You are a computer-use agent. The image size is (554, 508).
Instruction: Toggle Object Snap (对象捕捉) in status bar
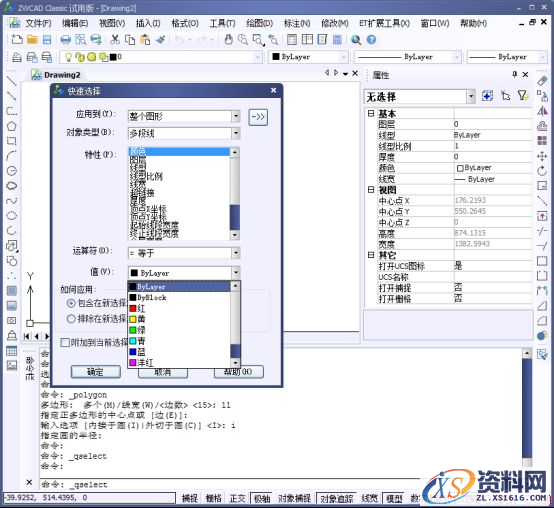(294, 498)
